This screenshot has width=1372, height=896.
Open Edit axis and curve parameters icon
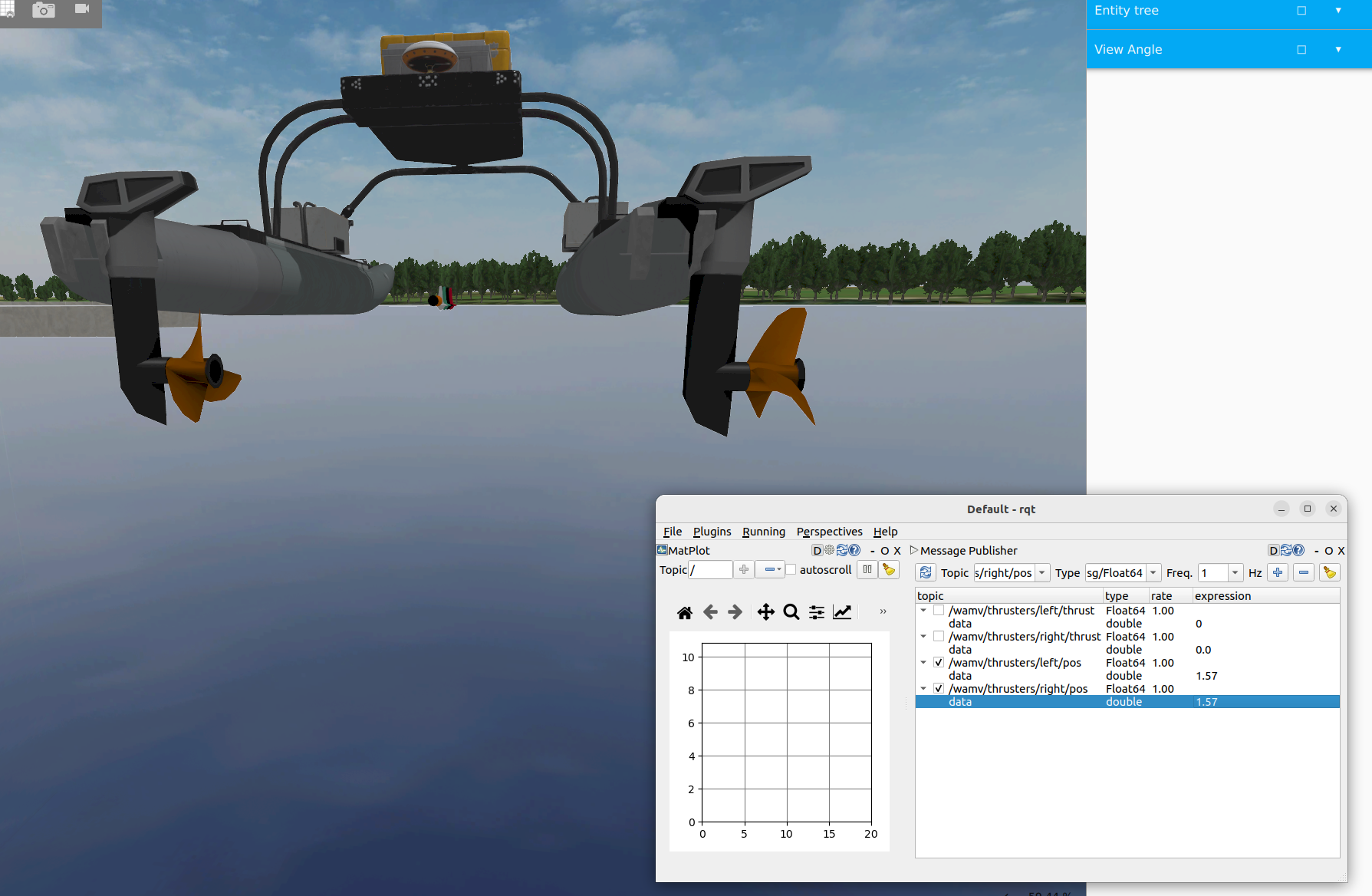tap(842, 612)
